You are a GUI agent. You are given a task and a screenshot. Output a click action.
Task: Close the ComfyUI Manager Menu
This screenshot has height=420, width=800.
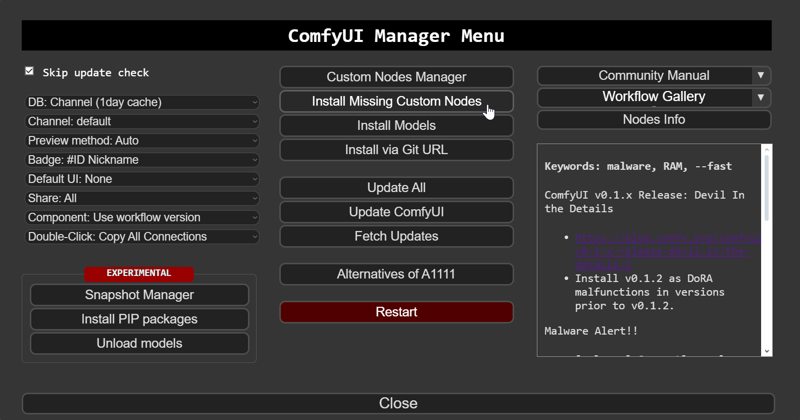pyautogui.click(x=398, y=403)
